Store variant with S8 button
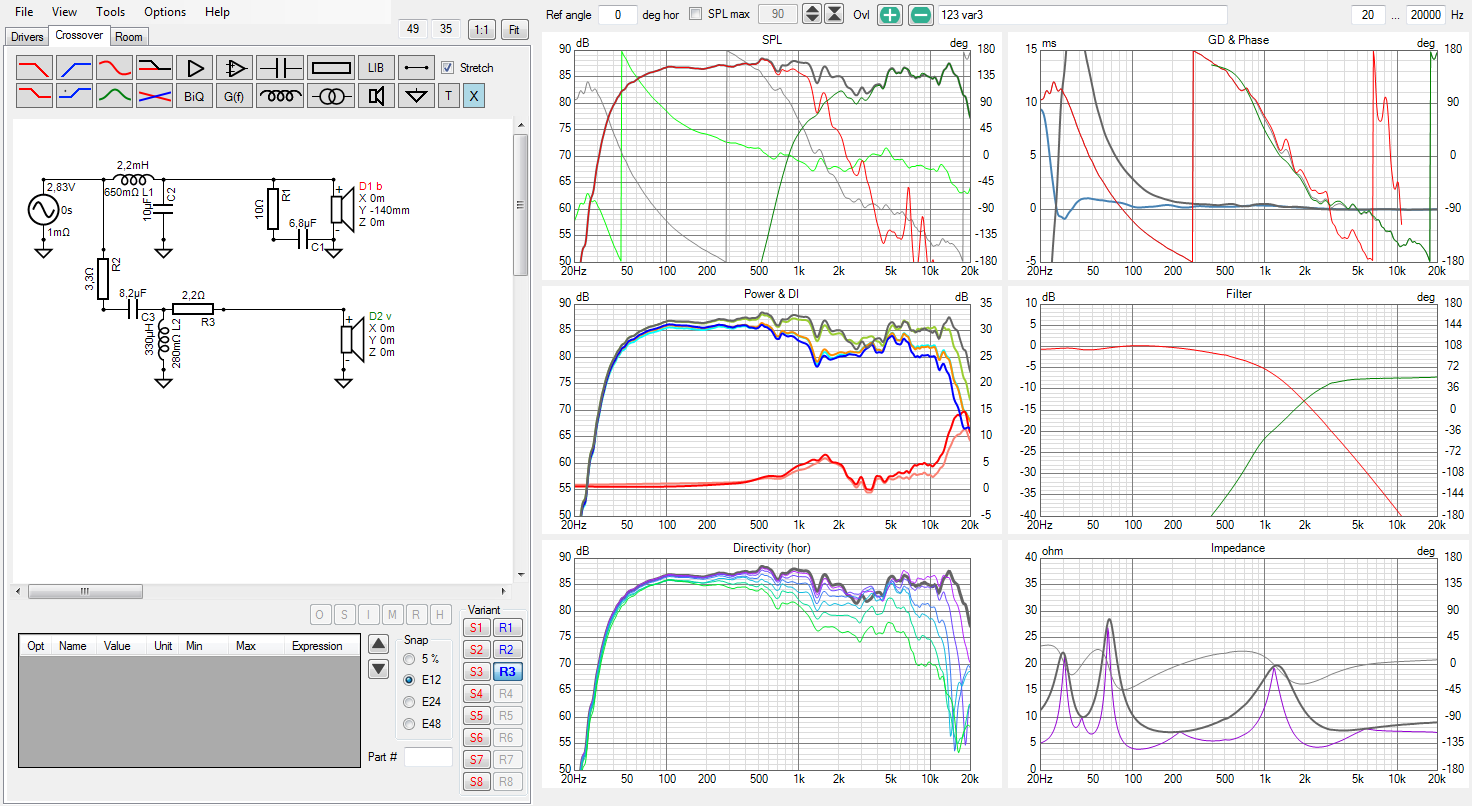 pos(476,782)
